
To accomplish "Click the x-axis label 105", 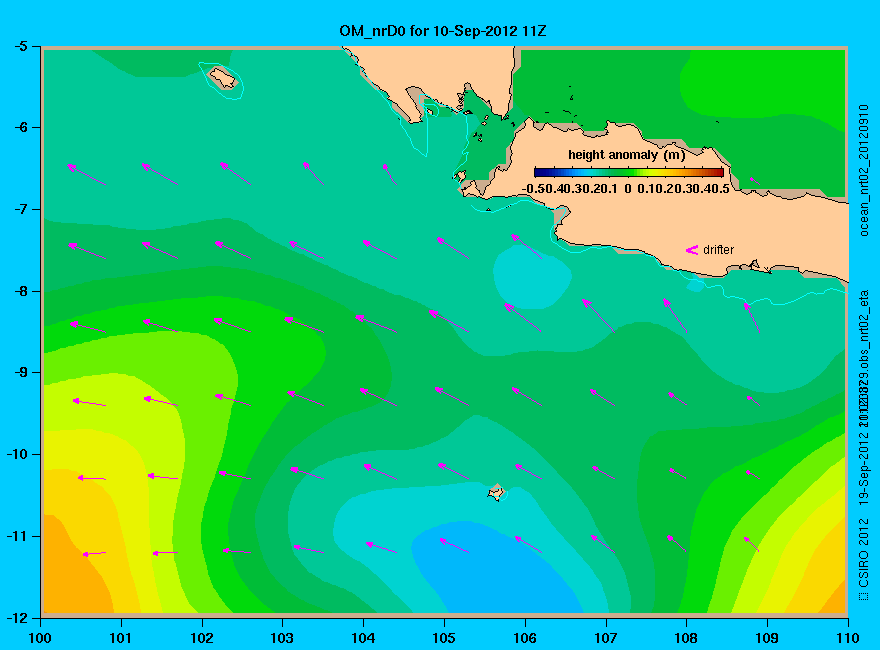I will click(444, 638).
